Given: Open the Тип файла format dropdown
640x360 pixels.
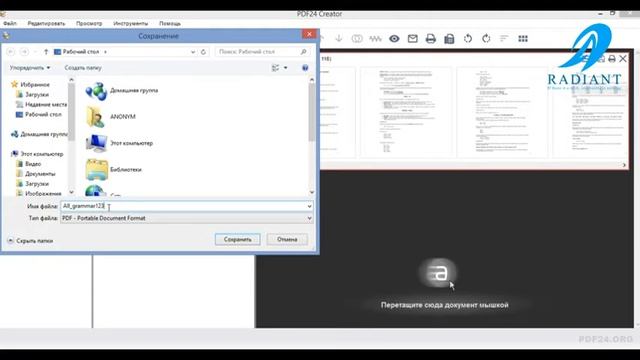Looking at the screenshot, I should pyautogui.click(x=309, y=218).
